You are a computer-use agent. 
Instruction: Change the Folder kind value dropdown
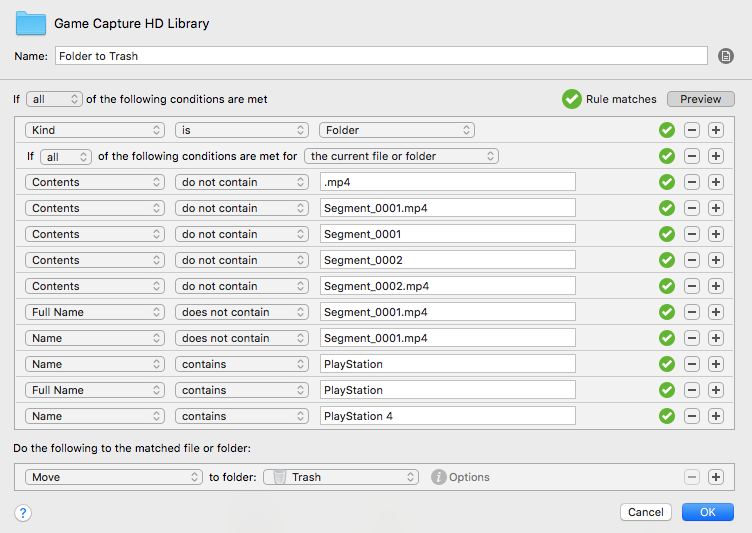click(x=396, y=130)
